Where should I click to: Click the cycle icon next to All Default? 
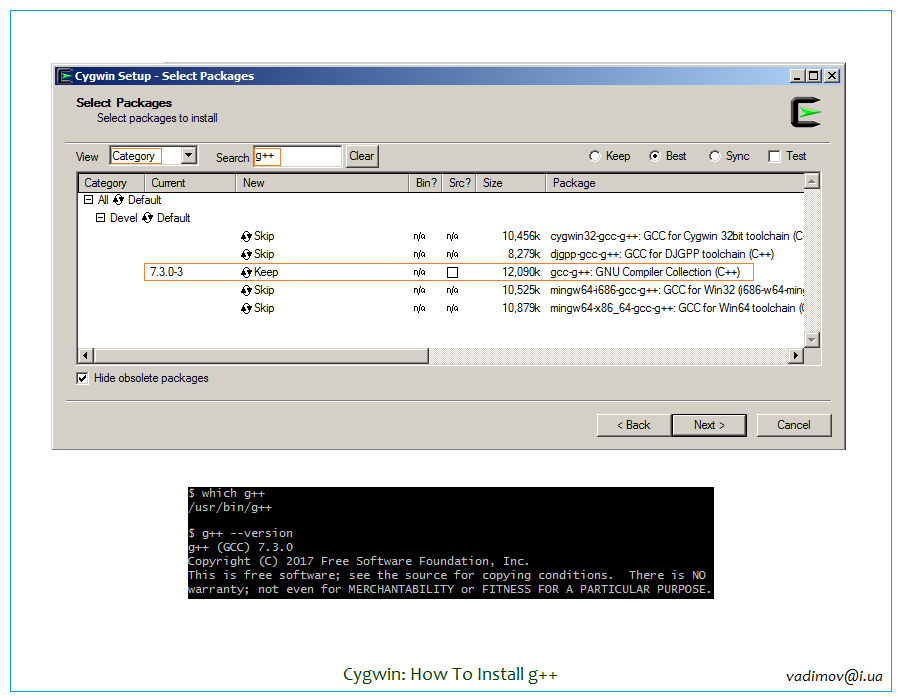118,200
